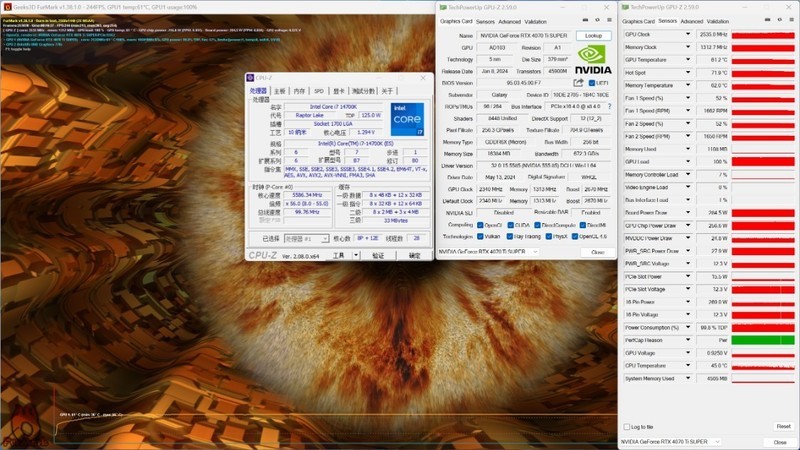800x450 pixels.
Task: Toggle the UEFI checkbox
Action: point(592,83)
